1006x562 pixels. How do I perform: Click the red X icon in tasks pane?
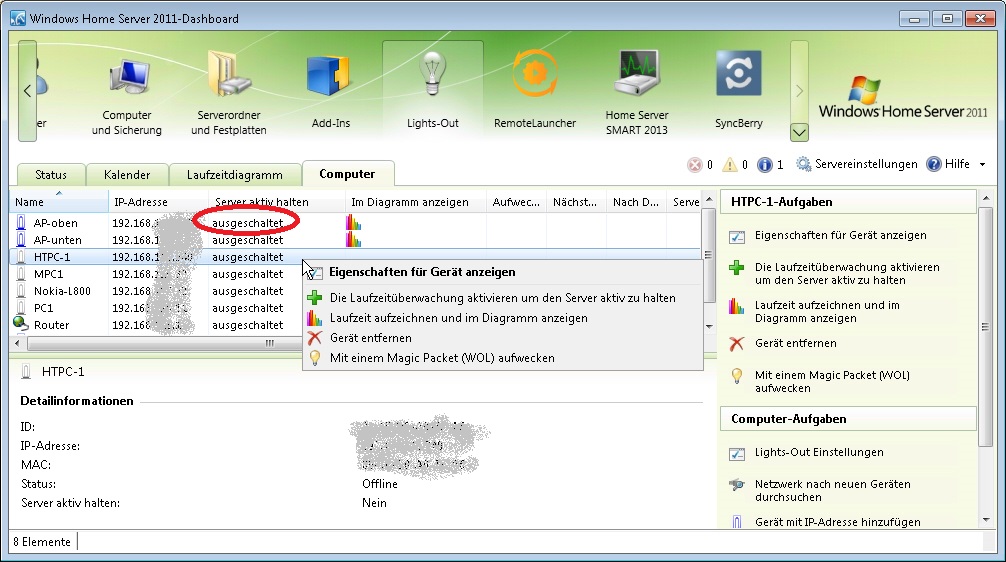coord(737,344)
